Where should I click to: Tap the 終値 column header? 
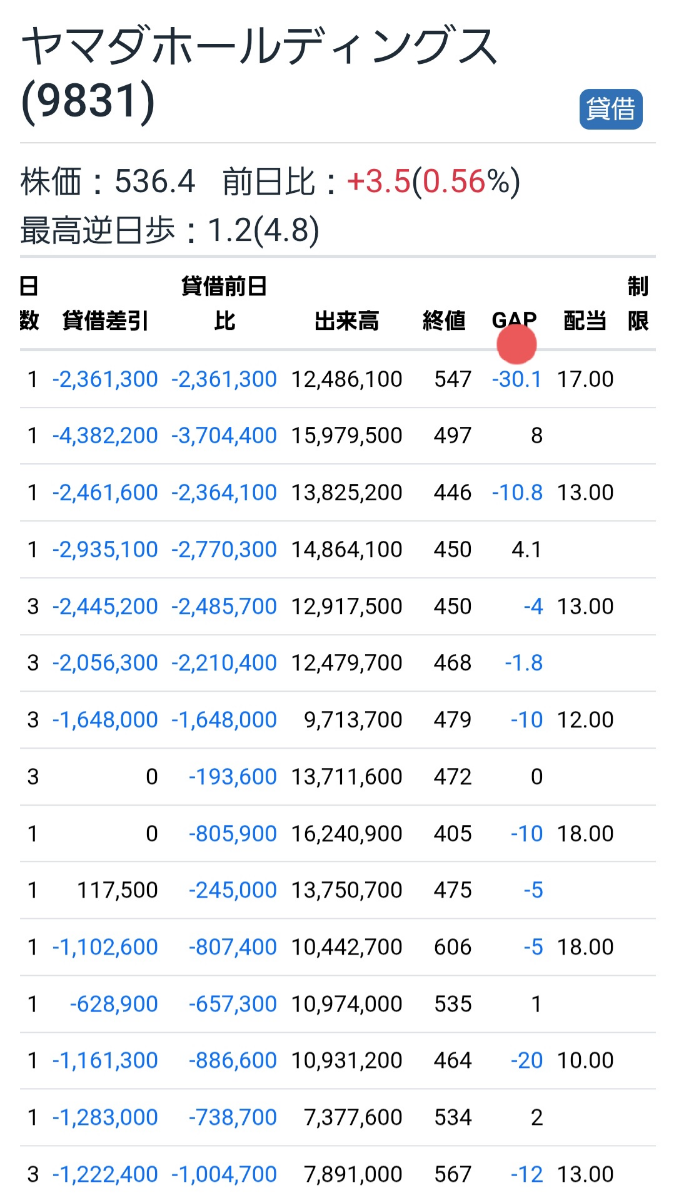pyautogui.click(x=444, y=321)
